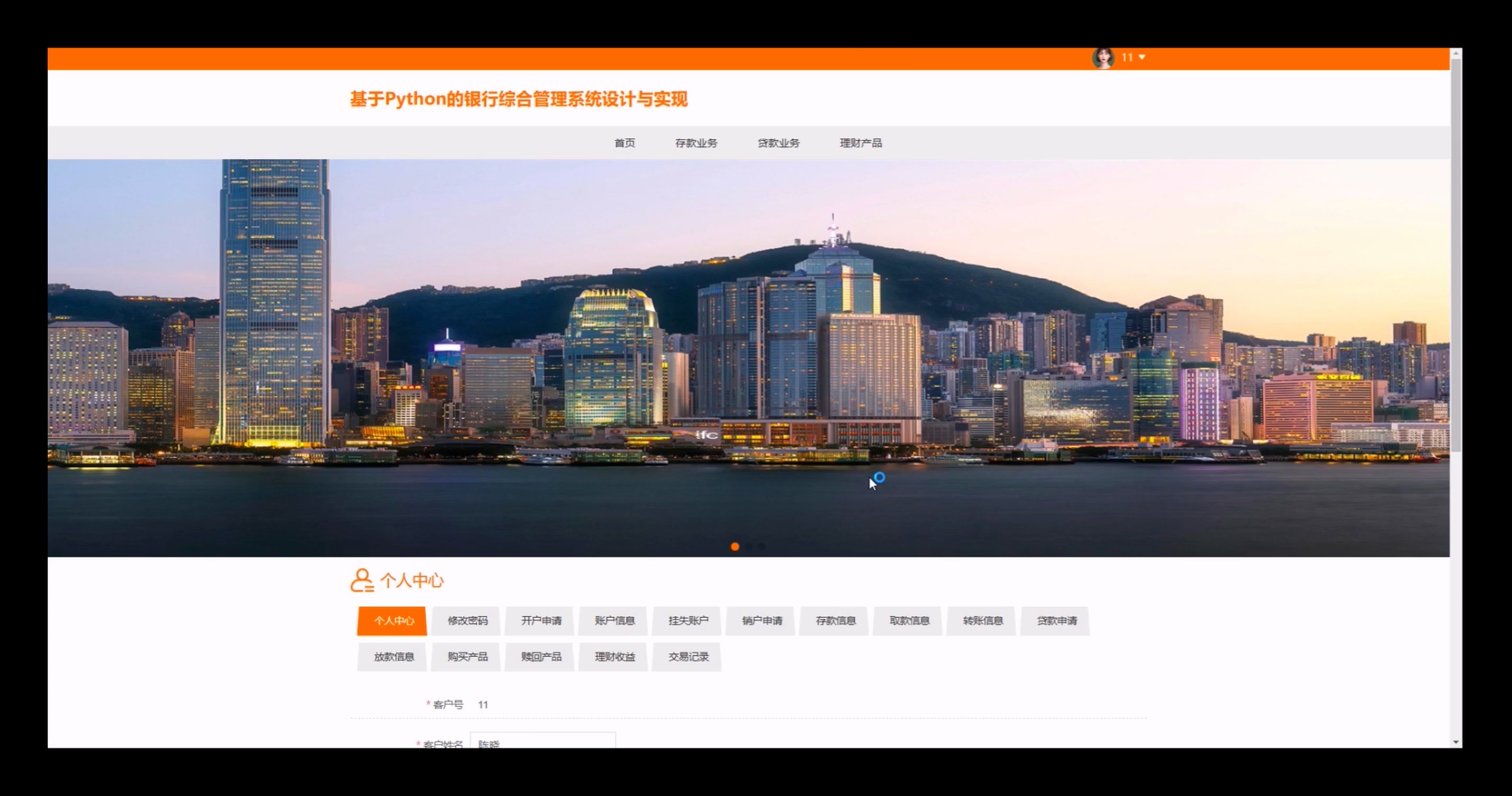
Task: Select the first carousel indicator dot
Action: (735, 547)
